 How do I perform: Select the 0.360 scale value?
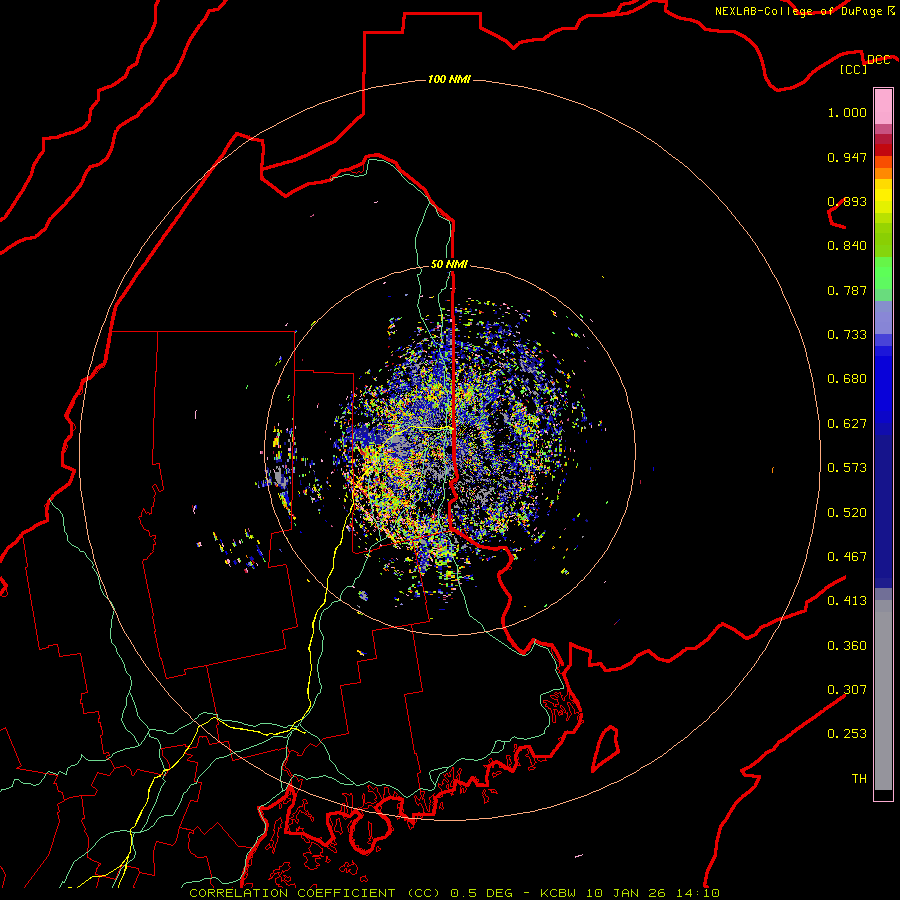click(x=847, y=646)
